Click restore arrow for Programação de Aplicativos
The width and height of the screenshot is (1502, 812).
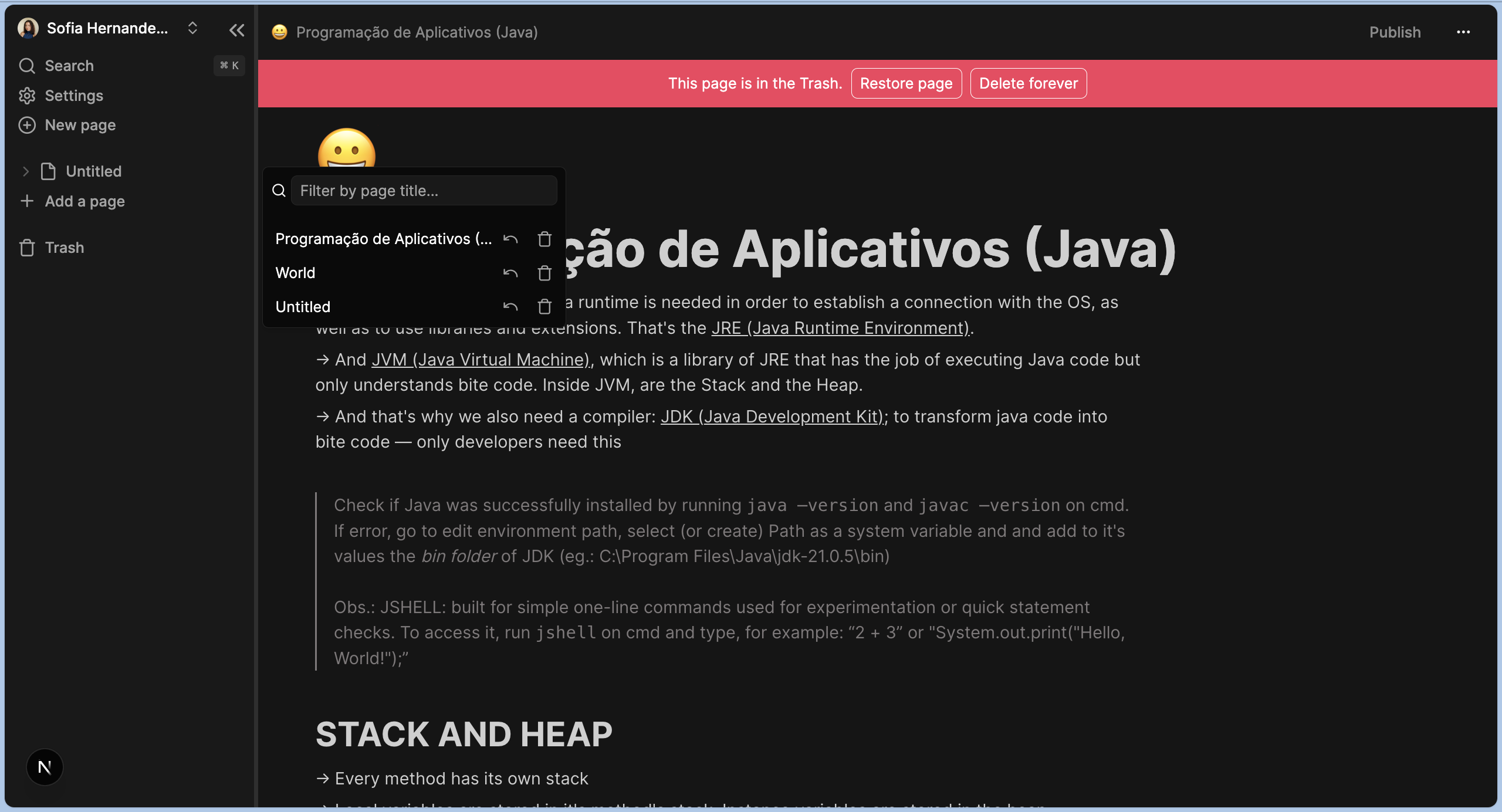click(x=510, y=239)
